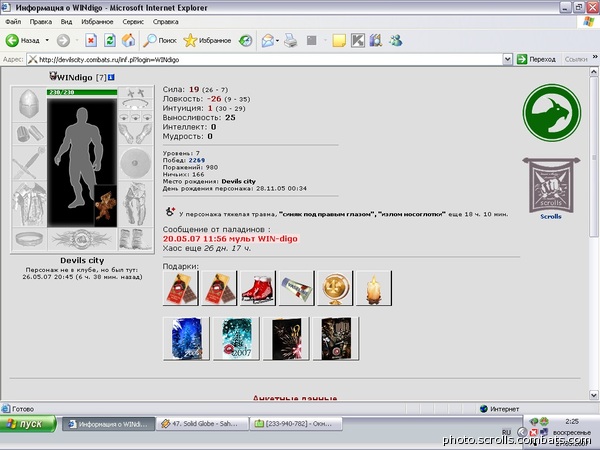Click the Mail envelope icon

coord(268,40)
